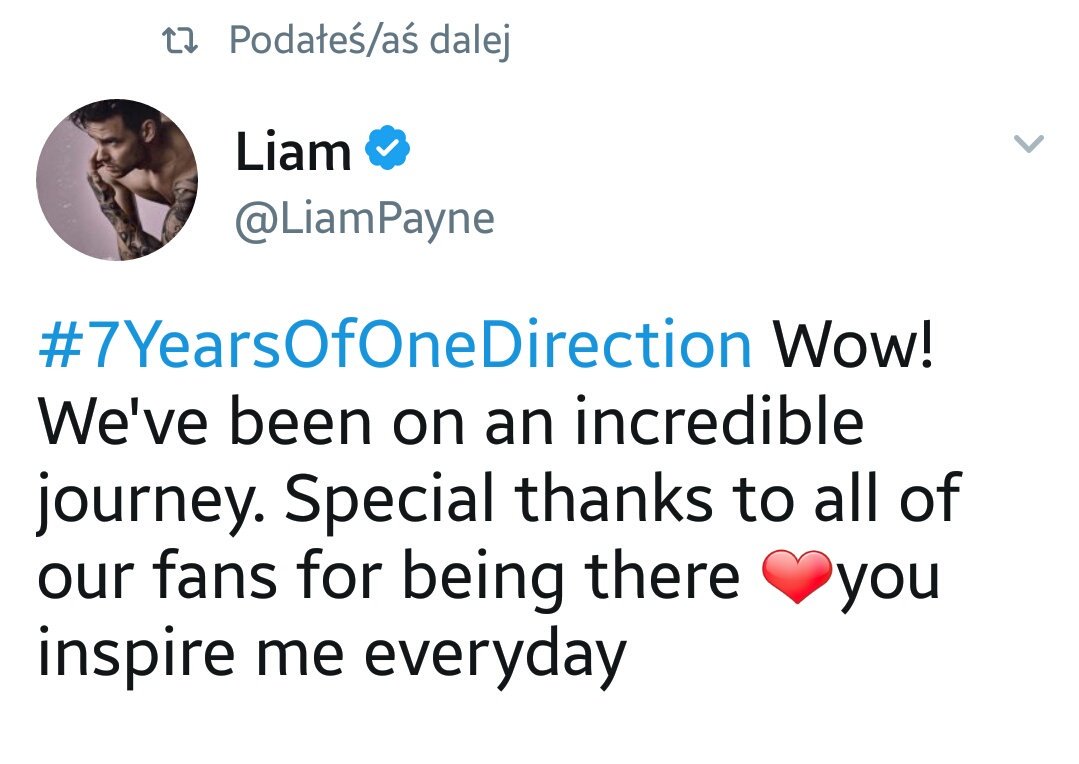Click the word "you" after the heart
Viewport: 1079px width, 764px height.
[x=888, y=582]
